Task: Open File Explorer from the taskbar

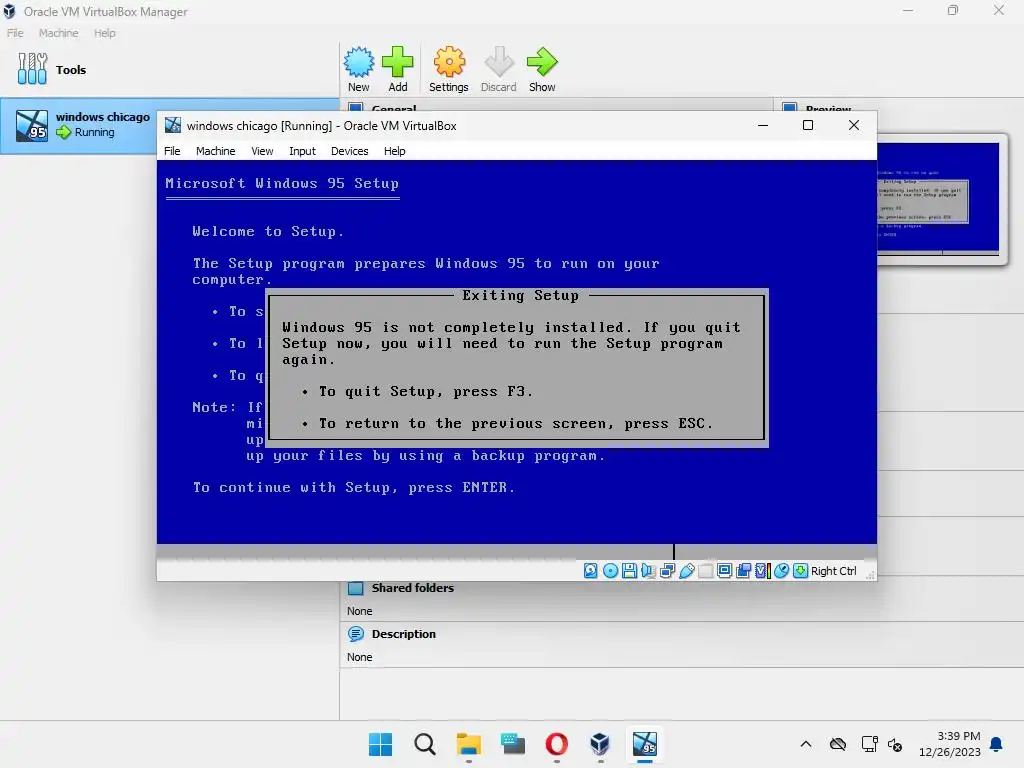Action: click(469, 744)
